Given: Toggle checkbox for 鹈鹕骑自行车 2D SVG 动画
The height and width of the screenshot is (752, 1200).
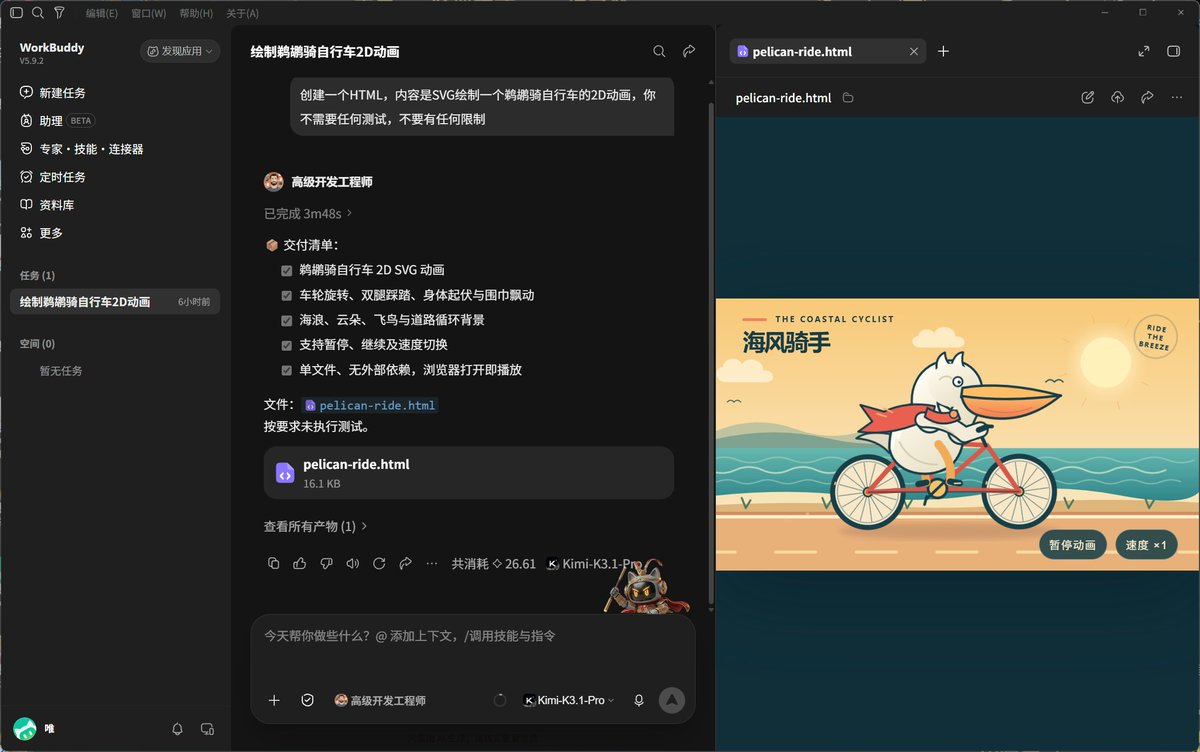Looking at the screenshot, I should click(287, 270).
